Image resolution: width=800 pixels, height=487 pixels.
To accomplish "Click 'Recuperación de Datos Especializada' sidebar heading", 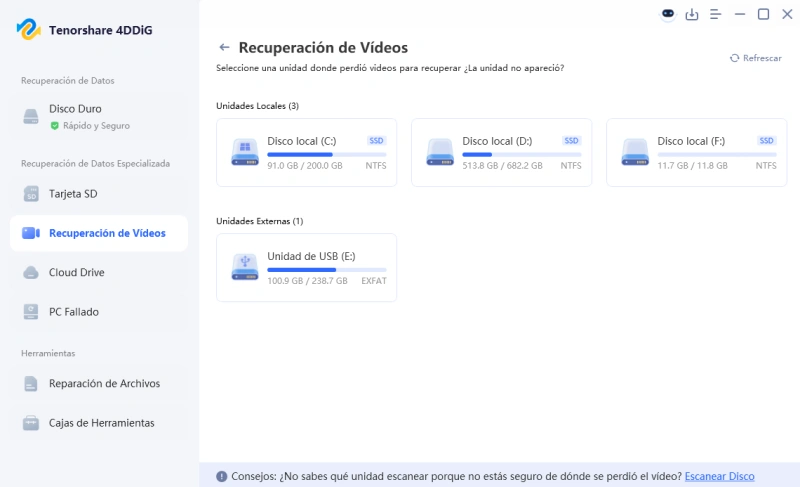I will point(95,164).
